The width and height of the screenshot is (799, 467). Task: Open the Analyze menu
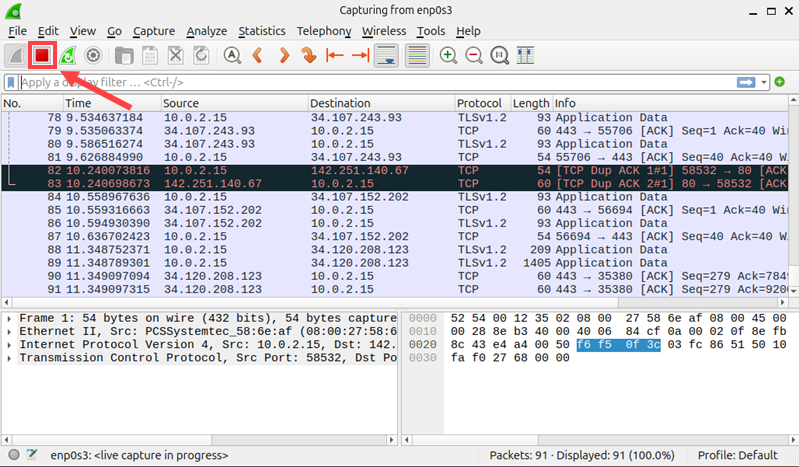206,31
